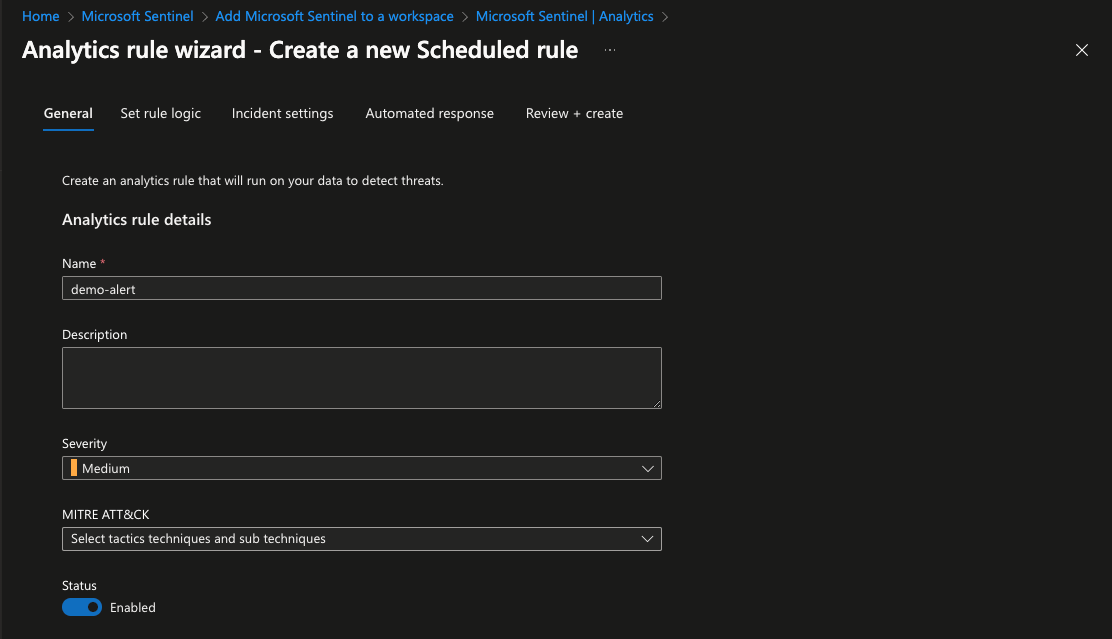
Task: Disable the rule Status toggle
Action: pos(82,607)
